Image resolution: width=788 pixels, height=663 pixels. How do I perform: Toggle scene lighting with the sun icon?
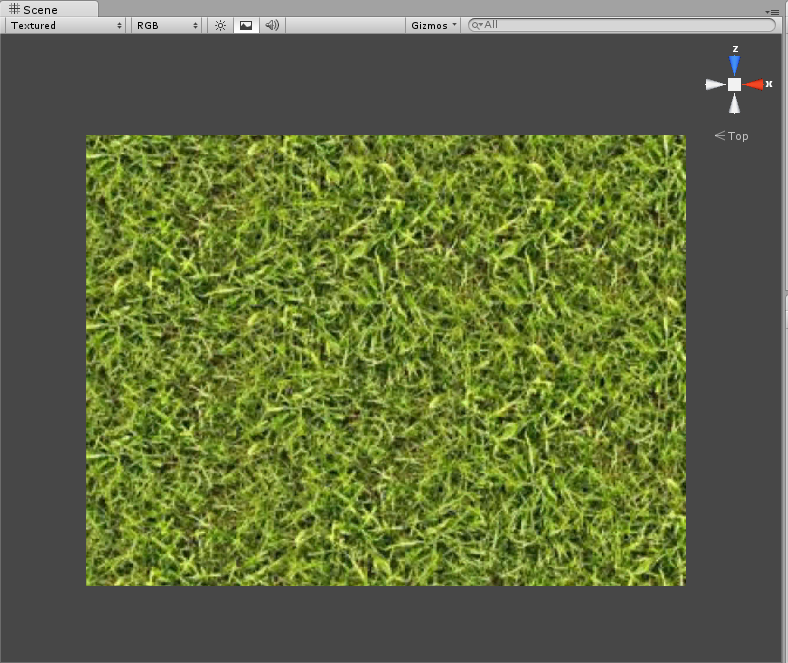220,25
